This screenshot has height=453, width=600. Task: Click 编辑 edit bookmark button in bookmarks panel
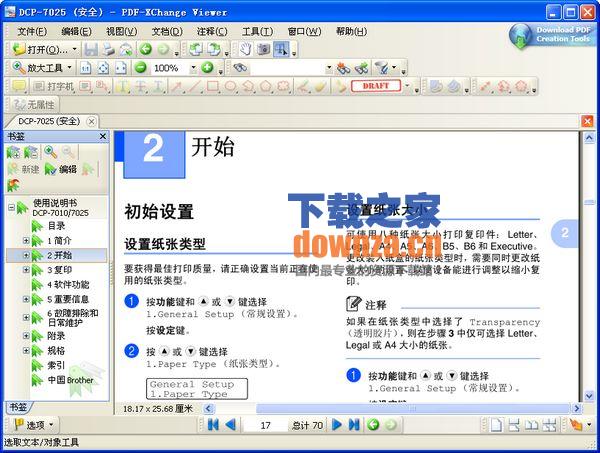61,169
